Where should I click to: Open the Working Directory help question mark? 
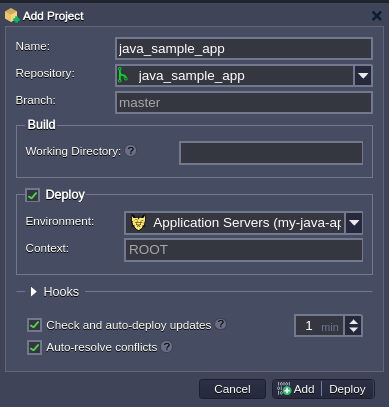[x=130, y=151]
